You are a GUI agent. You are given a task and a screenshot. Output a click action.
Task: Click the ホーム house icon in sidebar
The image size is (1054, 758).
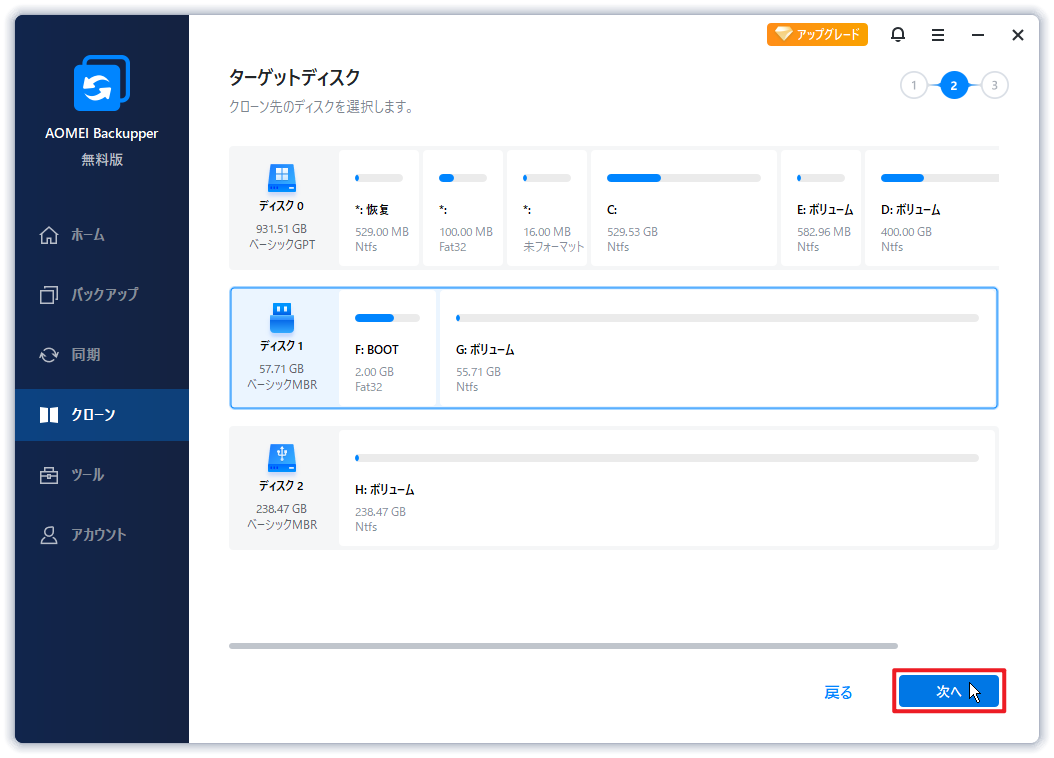(49, 235)
